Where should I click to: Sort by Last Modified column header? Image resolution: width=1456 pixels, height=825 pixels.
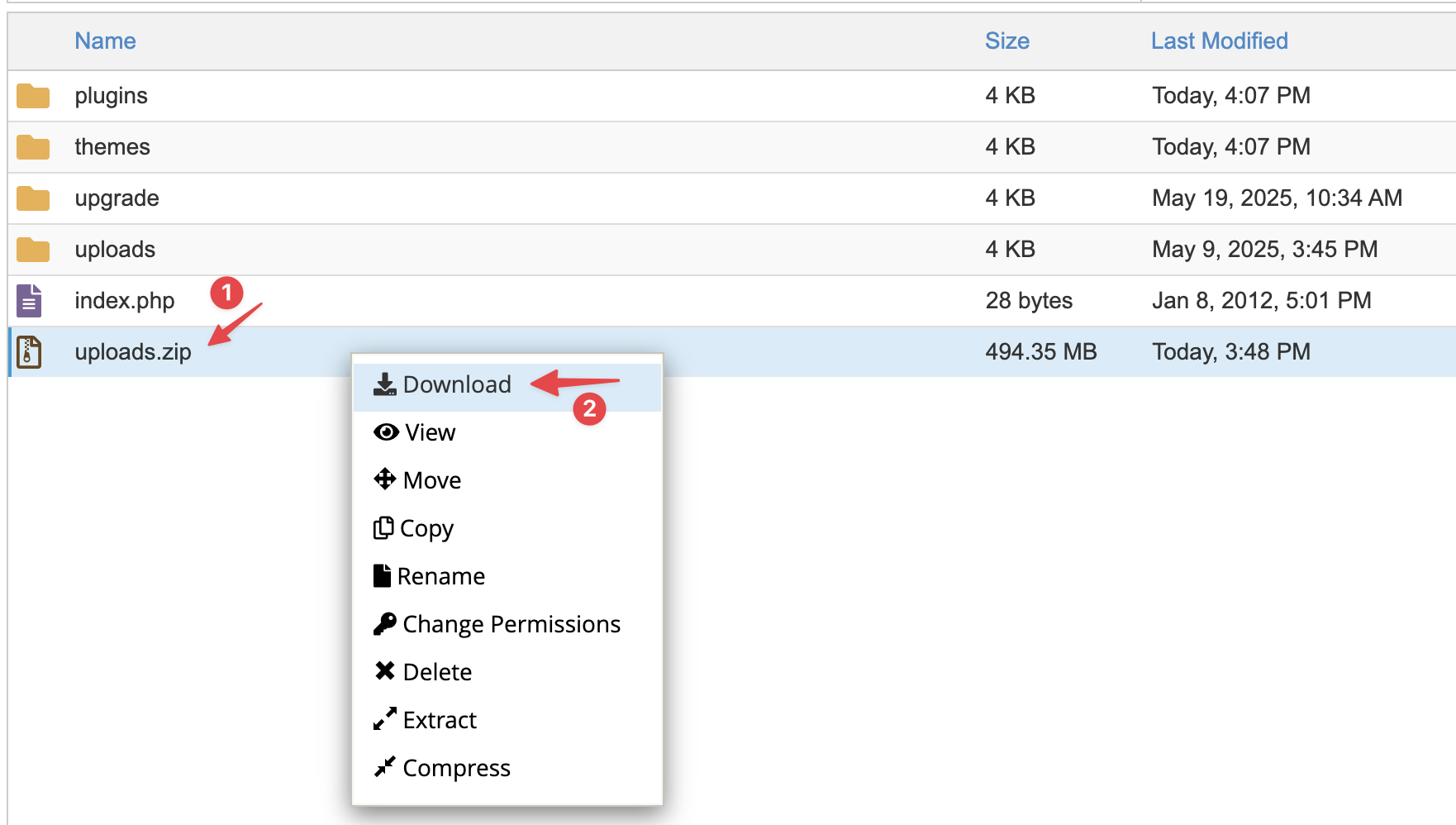tap(1220, 41)
